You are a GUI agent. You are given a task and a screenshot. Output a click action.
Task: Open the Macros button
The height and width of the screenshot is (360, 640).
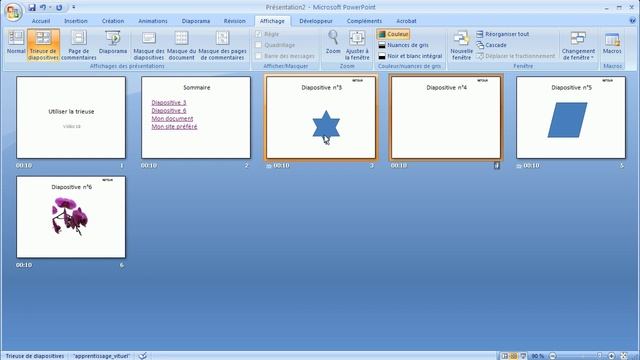612,42
